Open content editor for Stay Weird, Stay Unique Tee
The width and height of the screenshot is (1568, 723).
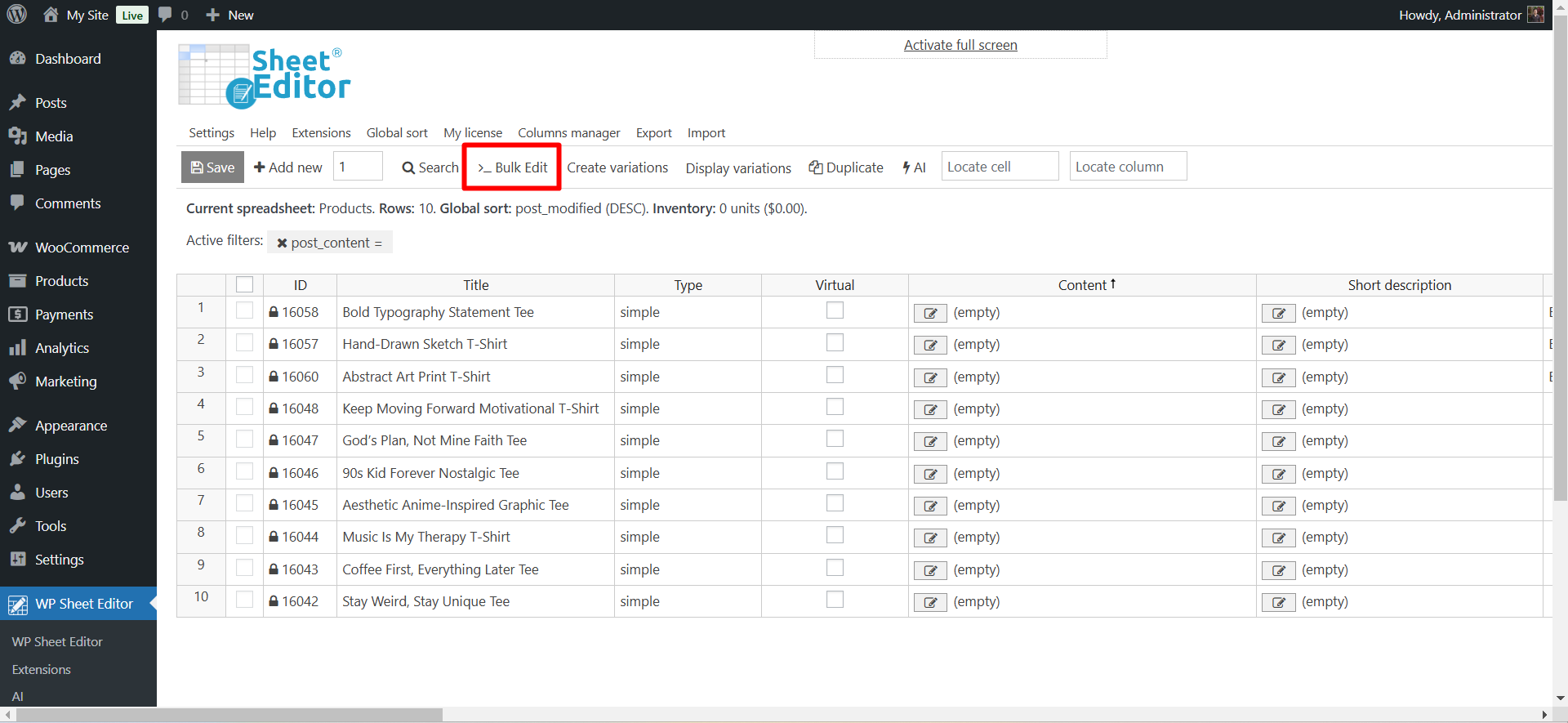[930, 602]
